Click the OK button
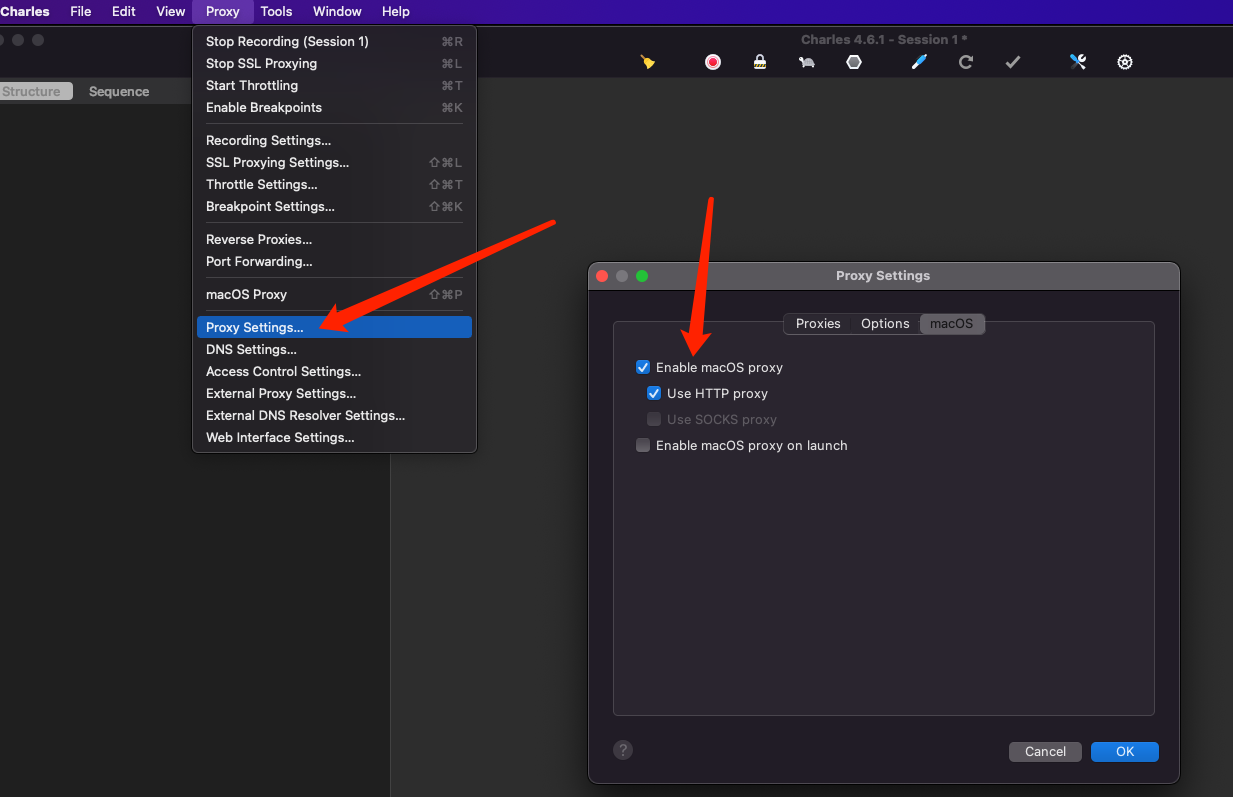 pos(1125,751)
